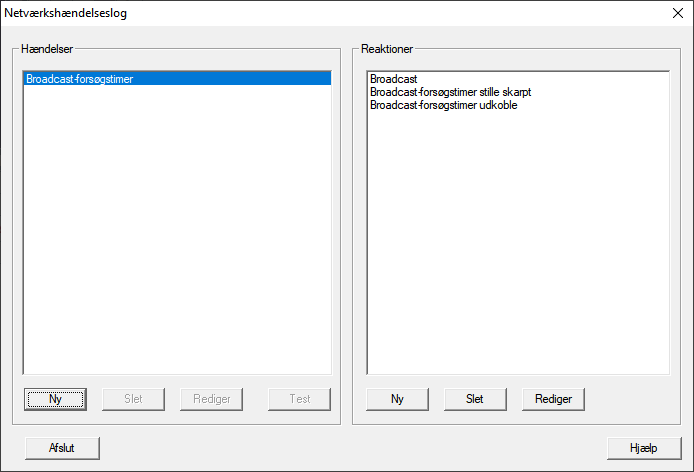Delete reaction using Slet in Reaktioner

pos(475,398)
